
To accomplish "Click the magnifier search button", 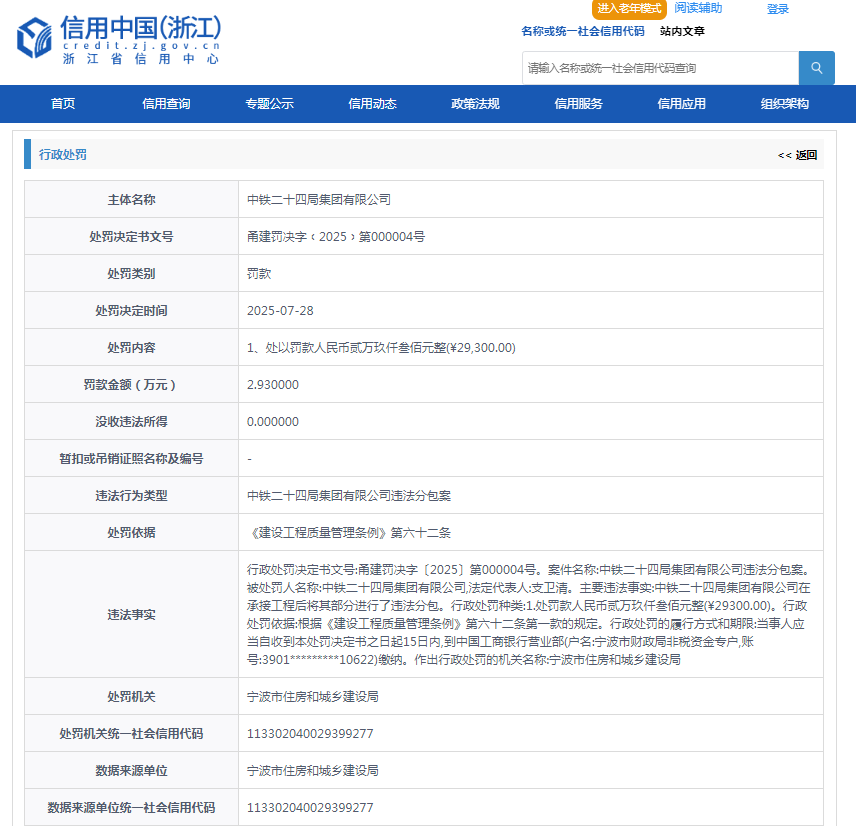I will click(x=816, y=68).
